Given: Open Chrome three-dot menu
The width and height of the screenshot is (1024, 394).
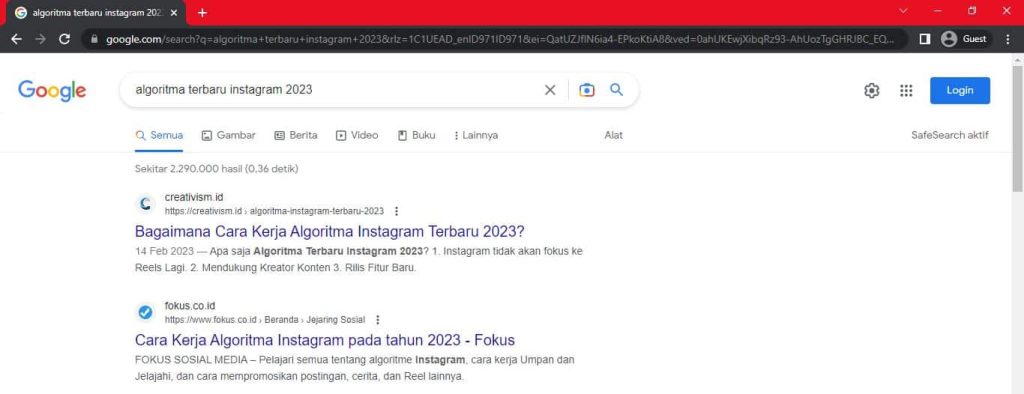Looking at the screenshot, I should [x=1008, y=39].
